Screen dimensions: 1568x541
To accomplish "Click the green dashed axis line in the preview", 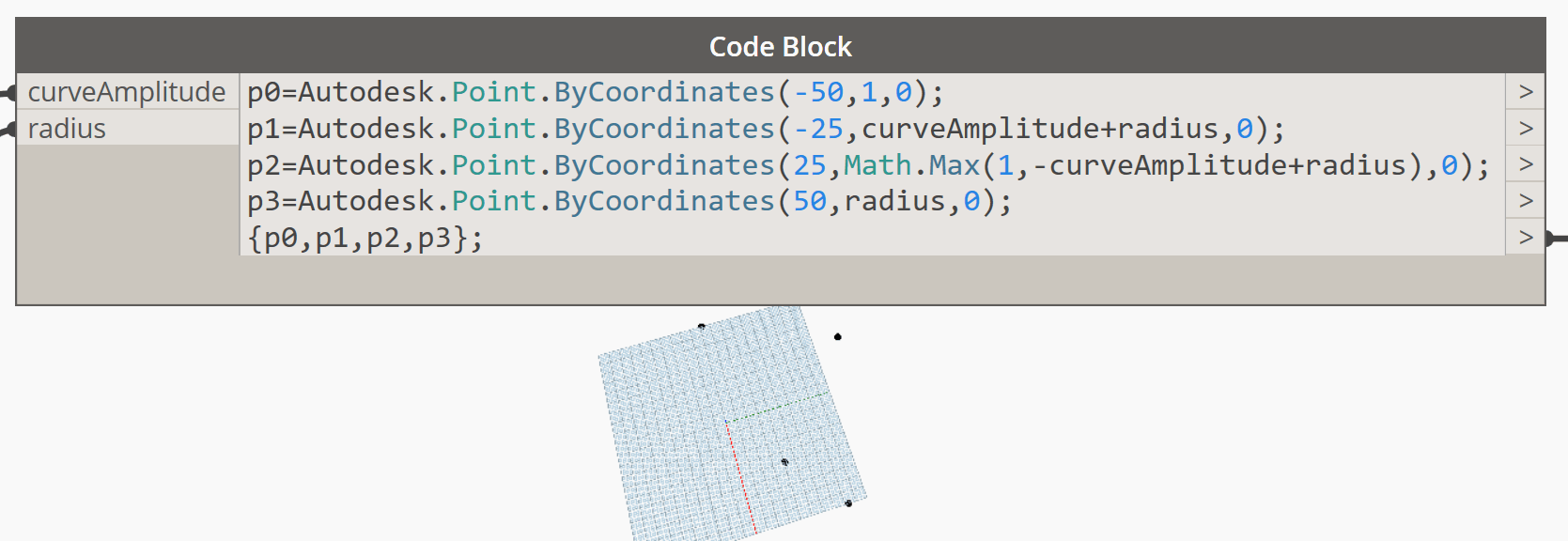I will point(778,407).
